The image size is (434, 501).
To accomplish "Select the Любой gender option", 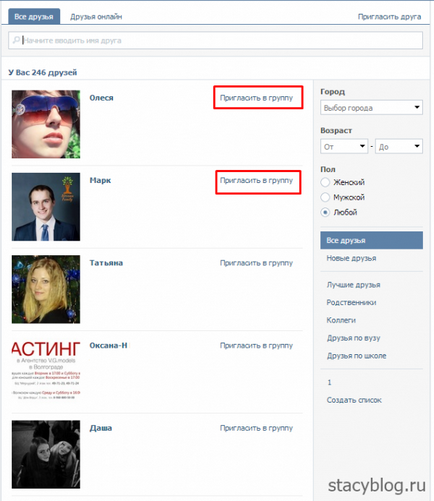I will click(325, 212).
